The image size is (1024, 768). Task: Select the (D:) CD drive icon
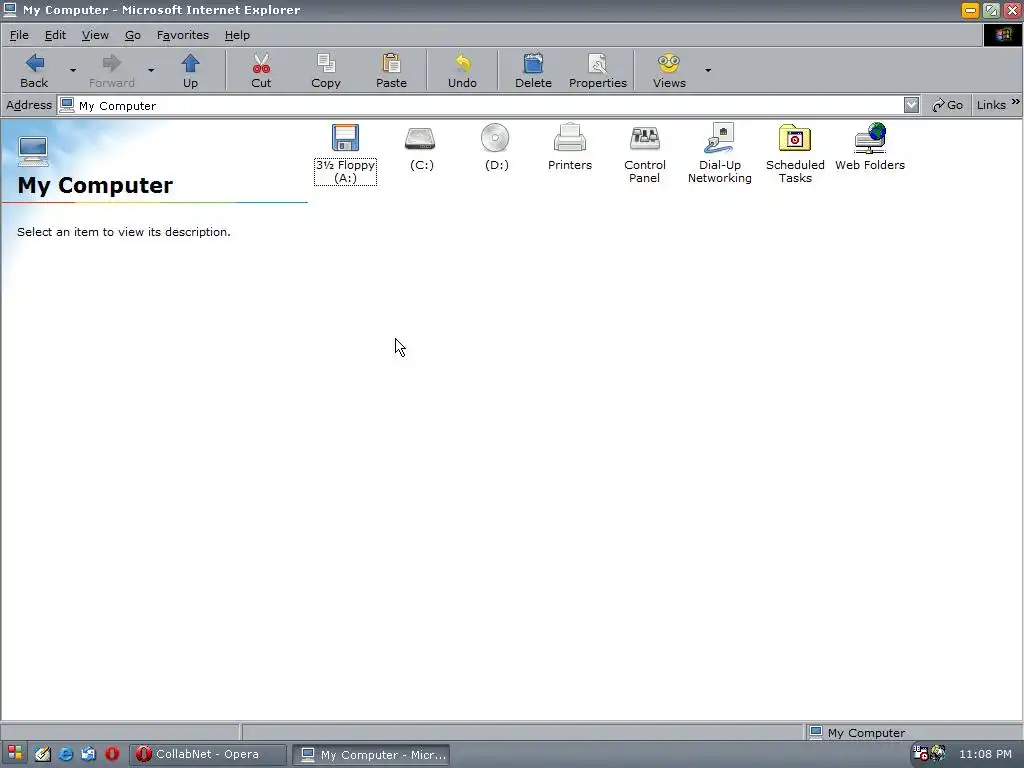click(x=495, y=138)
